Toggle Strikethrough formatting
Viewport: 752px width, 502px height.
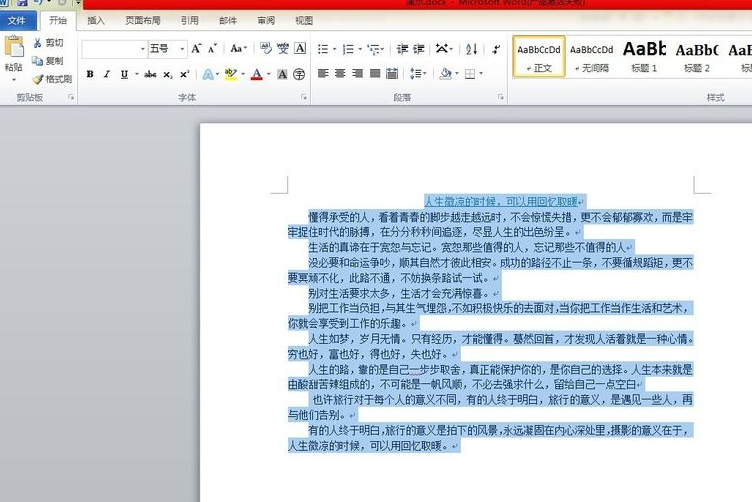pyautogui.click(x=150, y=74)
